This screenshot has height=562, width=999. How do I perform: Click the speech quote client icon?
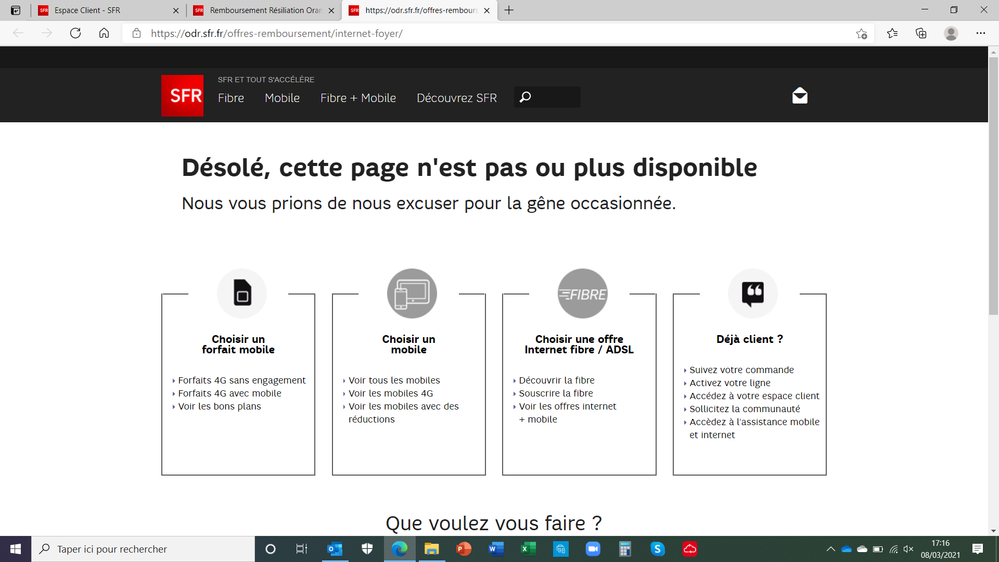pyautogui.click(x=752, y=293)
